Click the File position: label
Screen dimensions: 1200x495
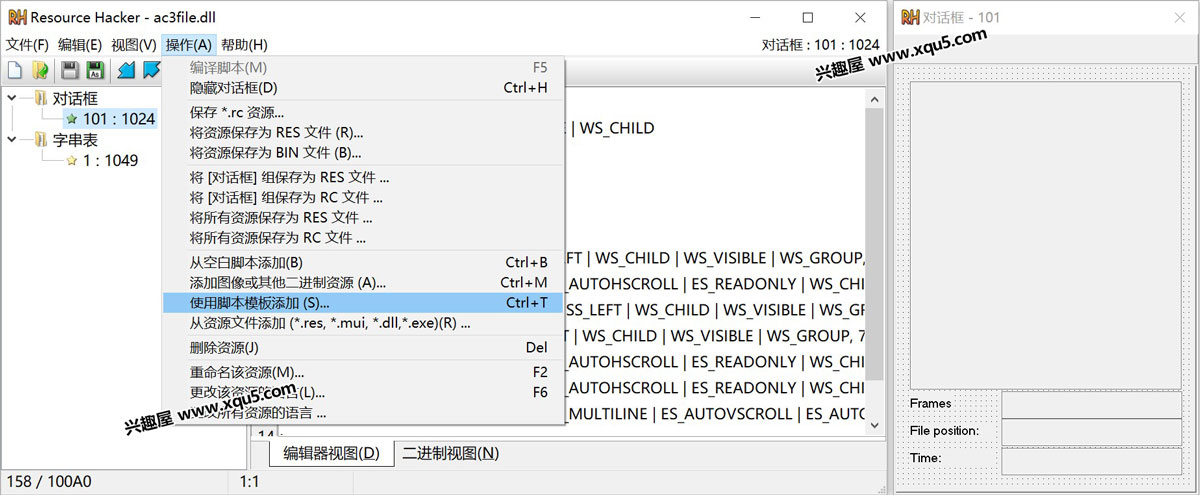[944, 431]
